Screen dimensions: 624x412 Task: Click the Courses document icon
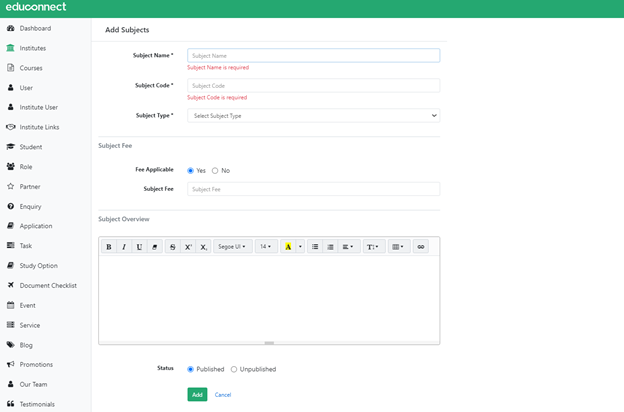(x=11, y=68)
